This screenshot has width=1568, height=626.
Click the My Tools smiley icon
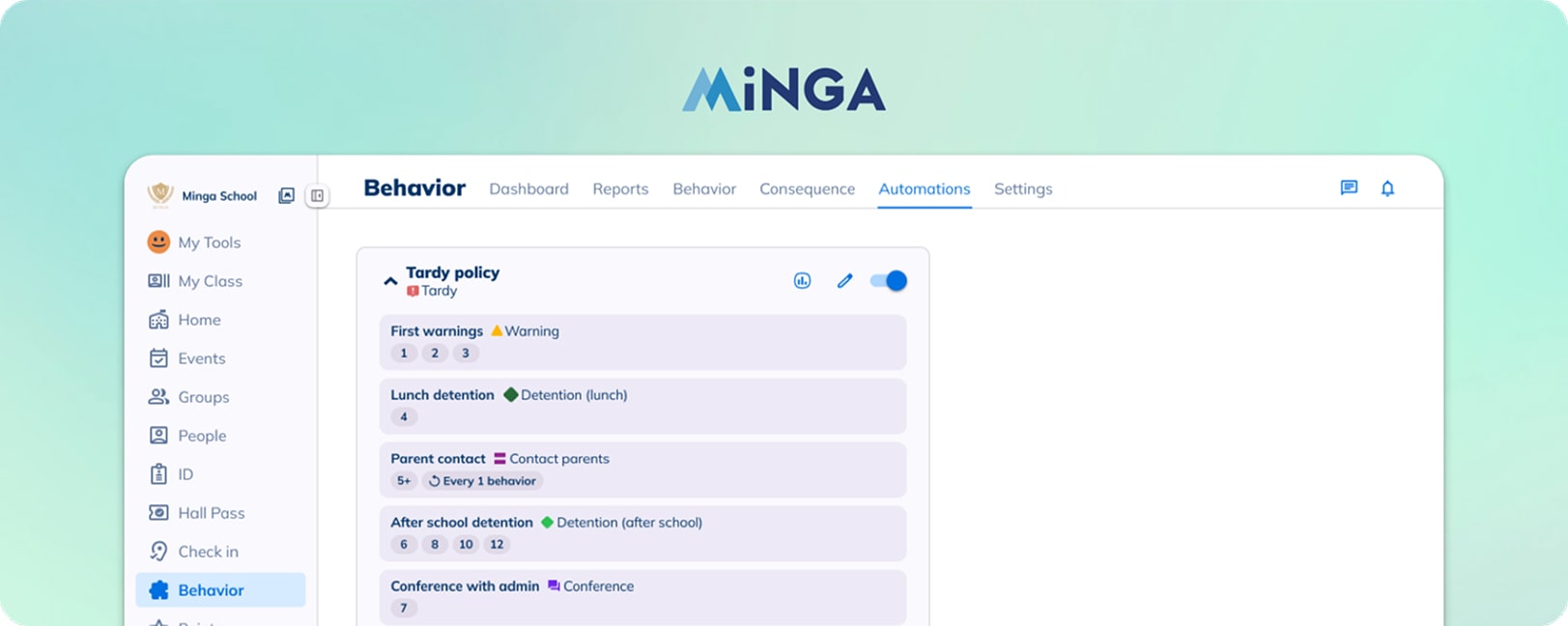pos(158,242)
